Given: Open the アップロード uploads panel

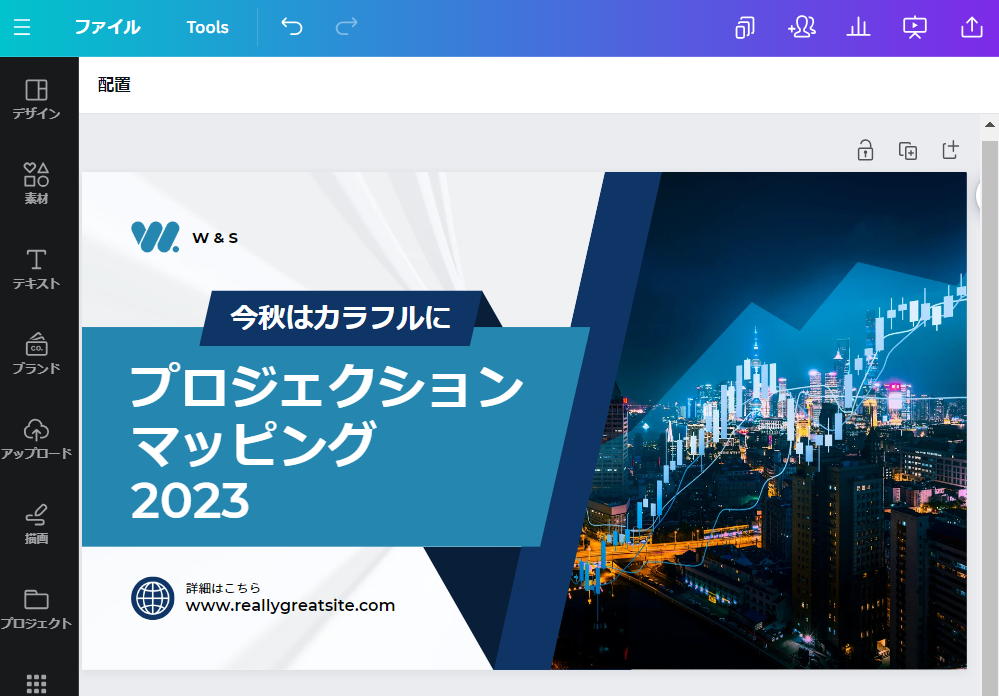Looking at the screenshot, I should click(x=36, y=439).
